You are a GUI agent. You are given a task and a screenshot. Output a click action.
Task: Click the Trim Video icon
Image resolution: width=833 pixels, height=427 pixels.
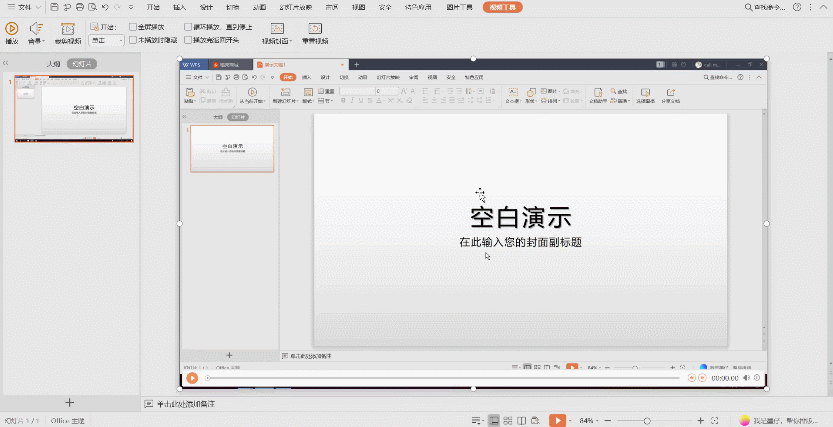(x=67, y=30)
